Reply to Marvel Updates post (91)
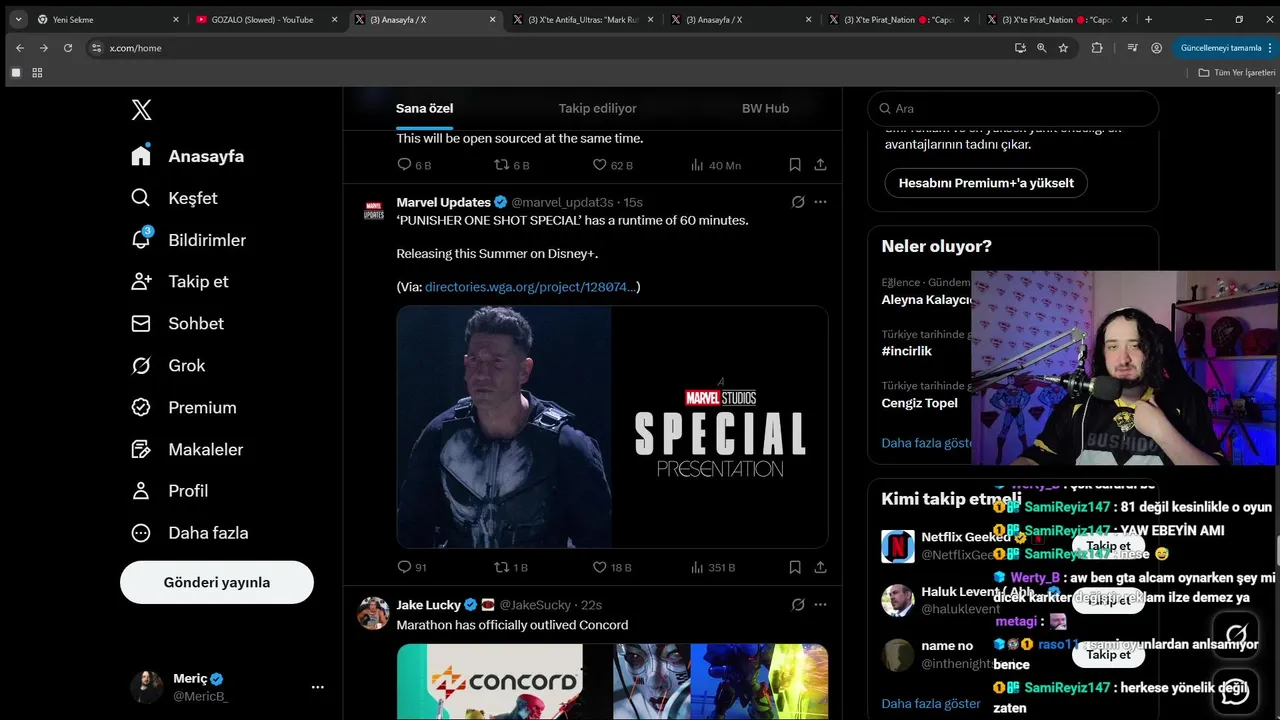The width and height of the screenshot is (1280, 720). coord(412,567)
